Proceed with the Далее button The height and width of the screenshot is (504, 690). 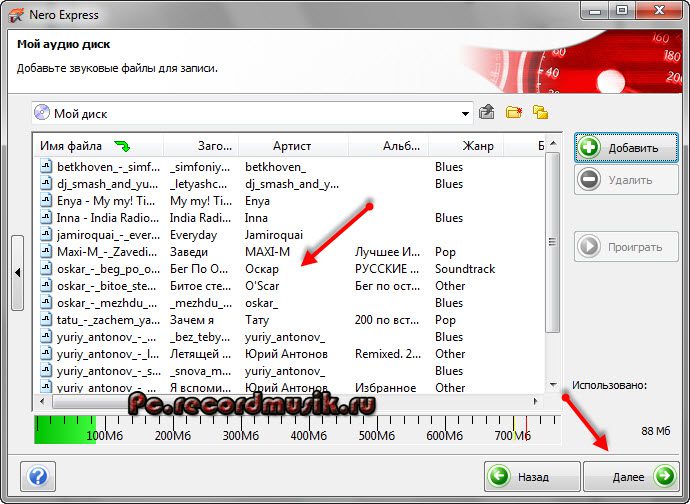(631, 476)
